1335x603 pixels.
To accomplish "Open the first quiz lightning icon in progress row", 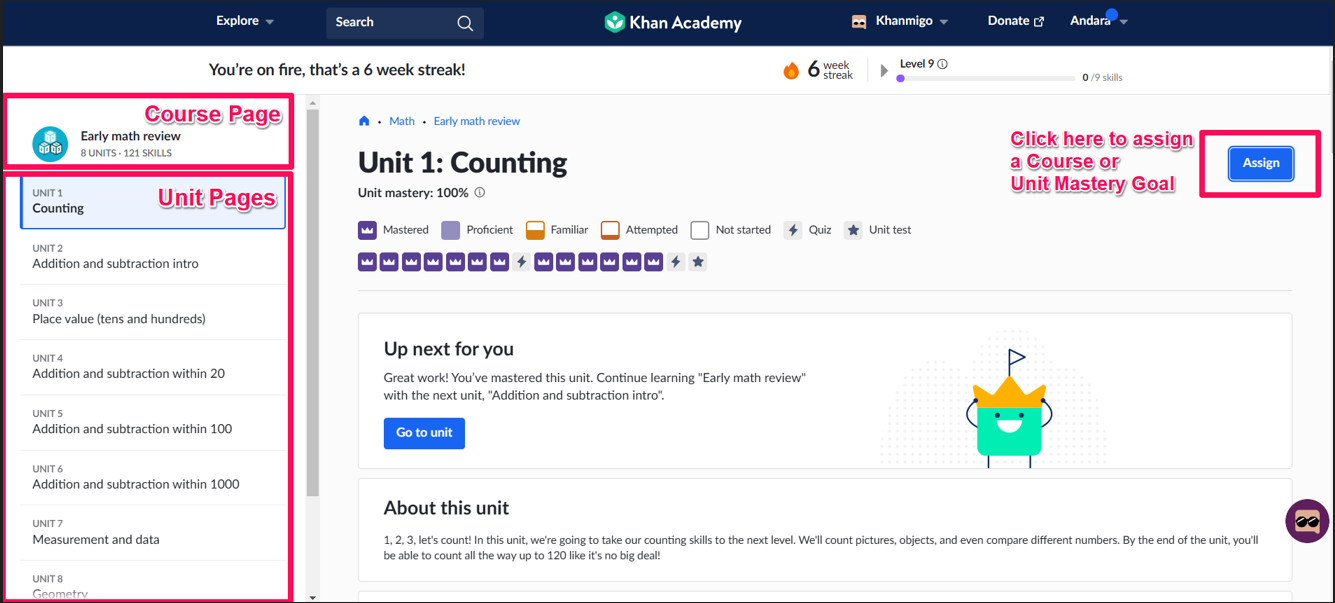I will pos(521,262).
